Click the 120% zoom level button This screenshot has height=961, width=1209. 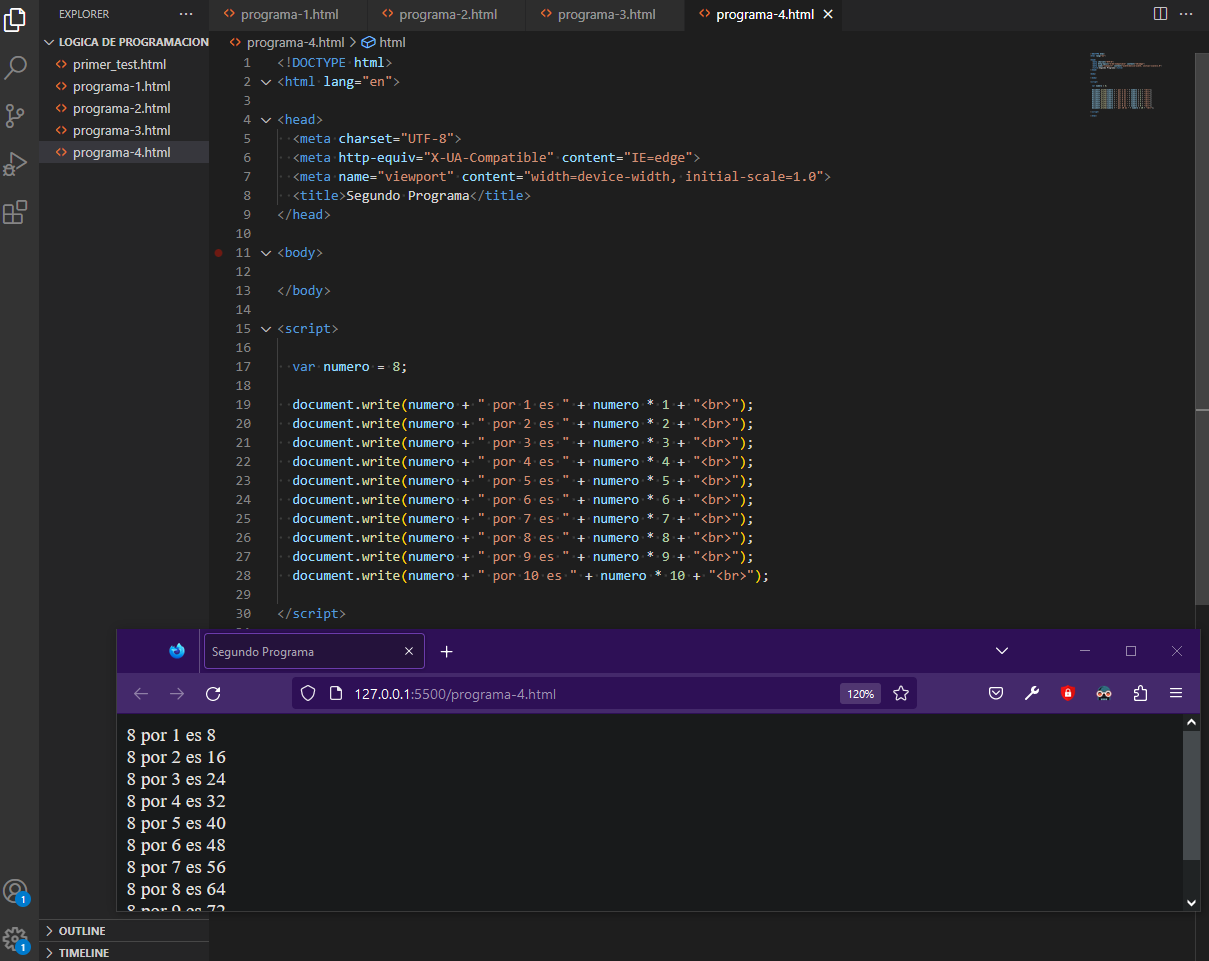(860, 694)
